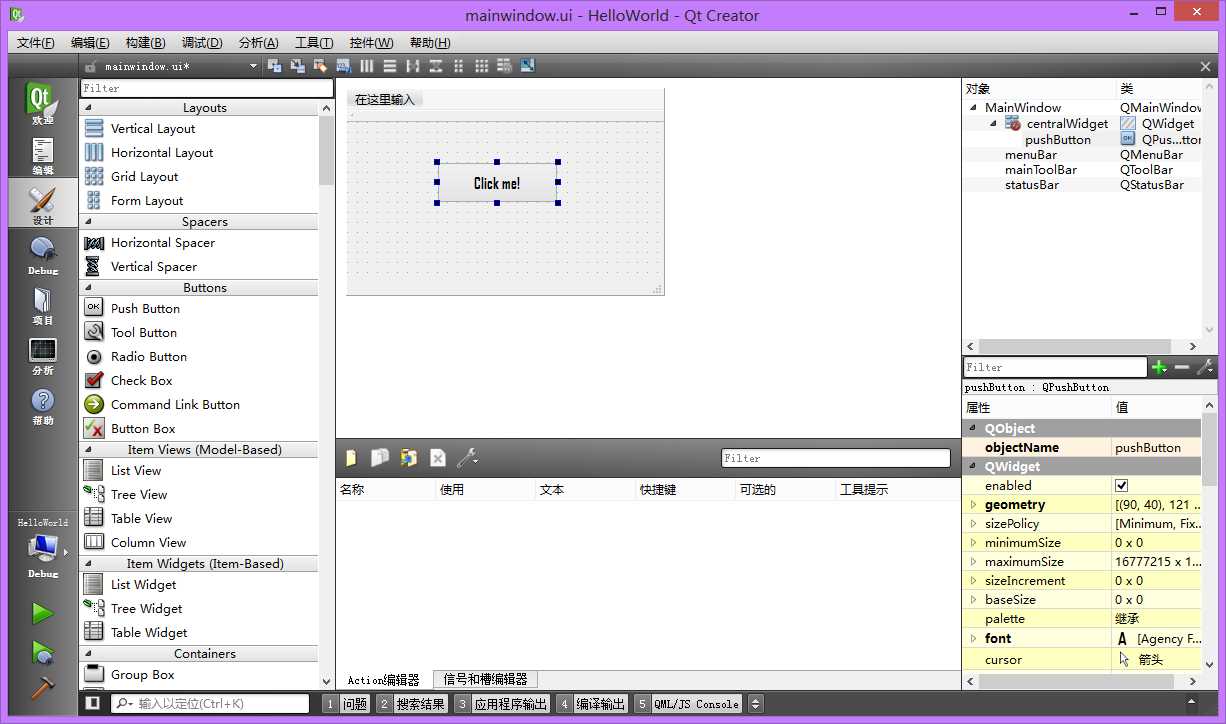Open the 4 编译输出 pane

[x=592, y=703]
